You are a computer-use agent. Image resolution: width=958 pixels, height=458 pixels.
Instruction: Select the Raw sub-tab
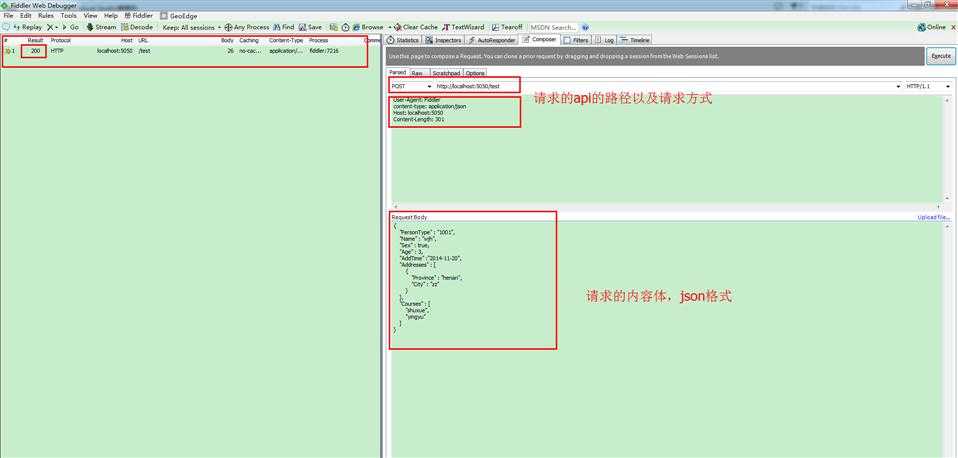[x=417, y=73]
